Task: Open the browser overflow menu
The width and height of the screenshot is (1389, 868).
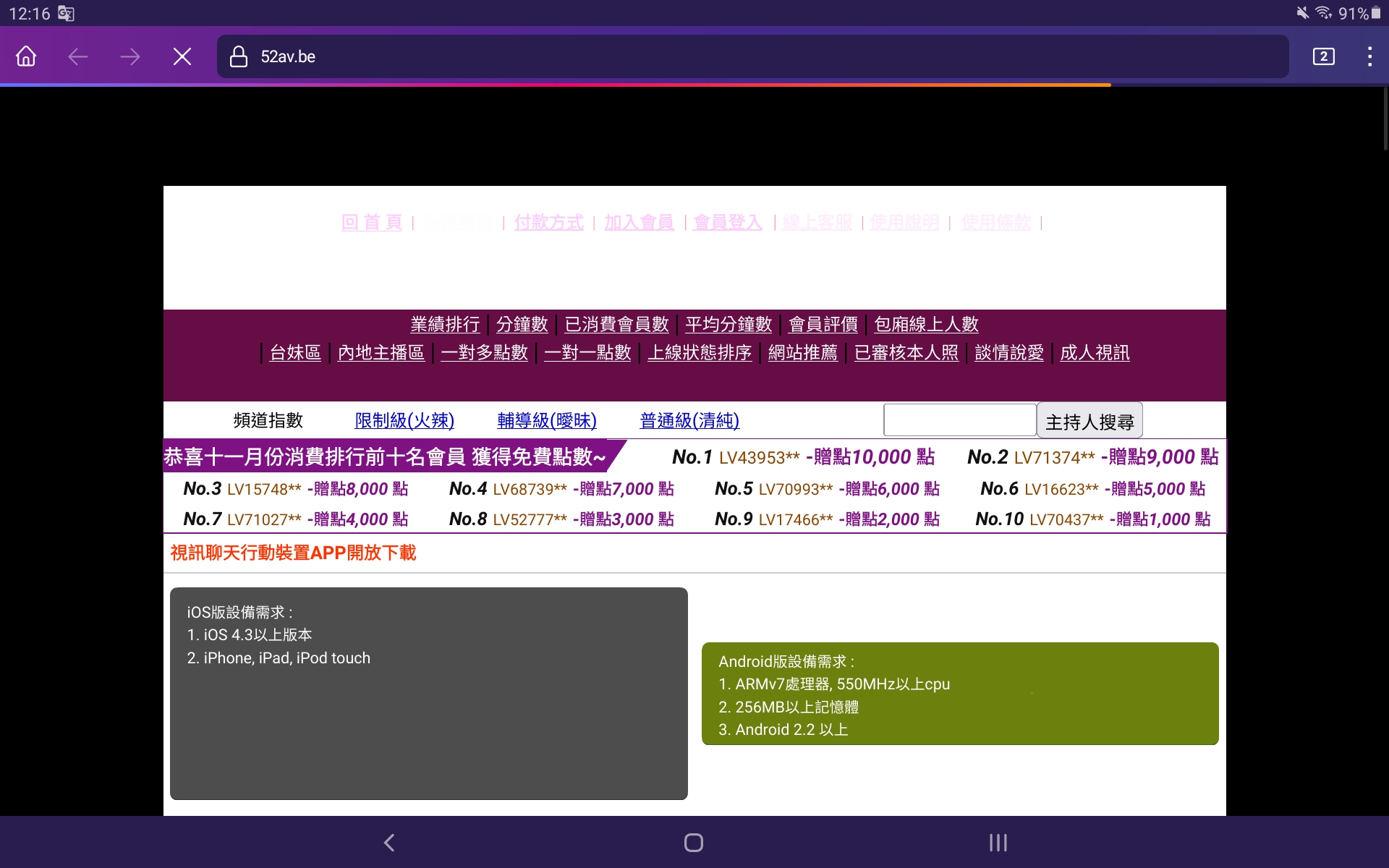Action: 1369,56
